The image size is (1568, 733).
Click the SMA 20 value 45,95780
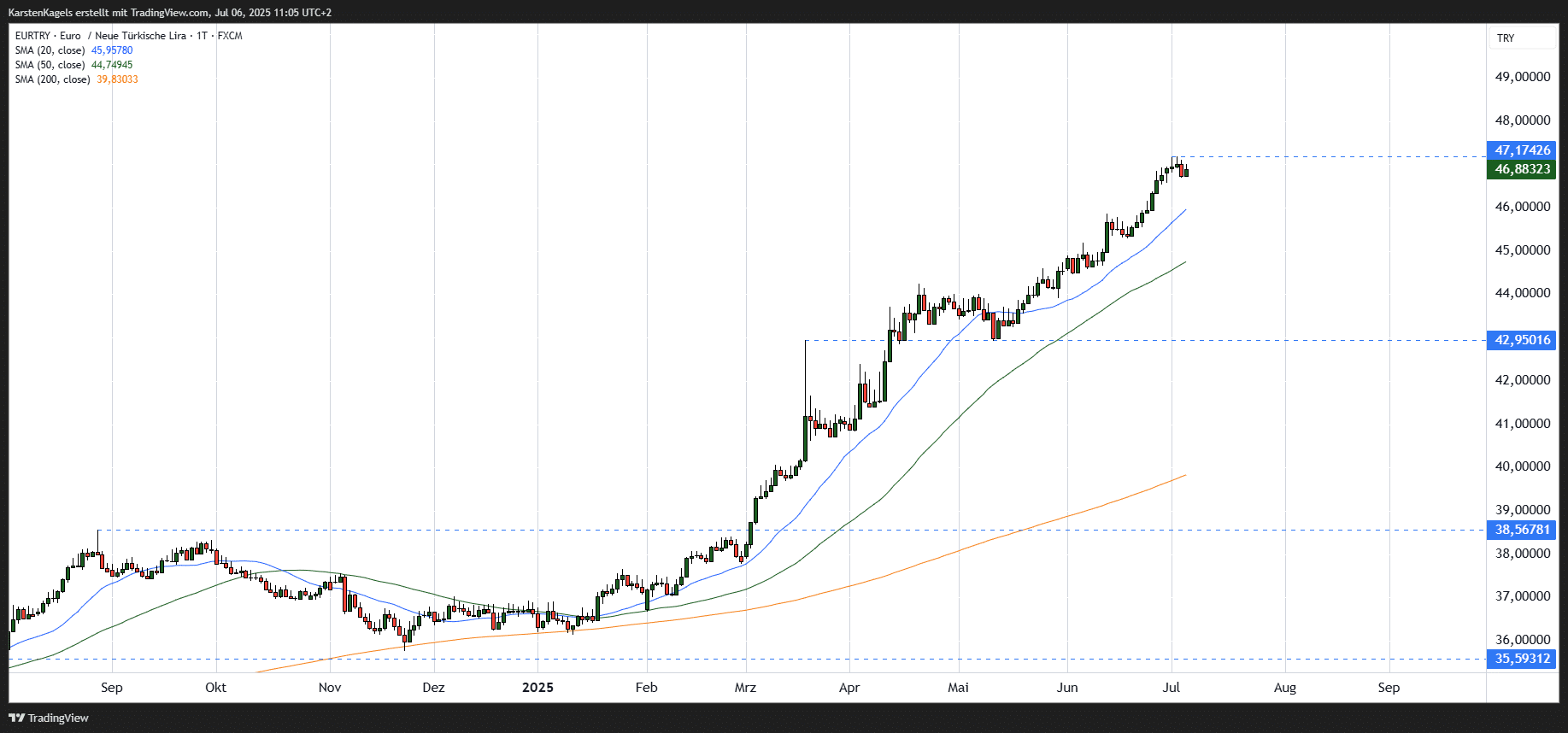click(112, 50)
